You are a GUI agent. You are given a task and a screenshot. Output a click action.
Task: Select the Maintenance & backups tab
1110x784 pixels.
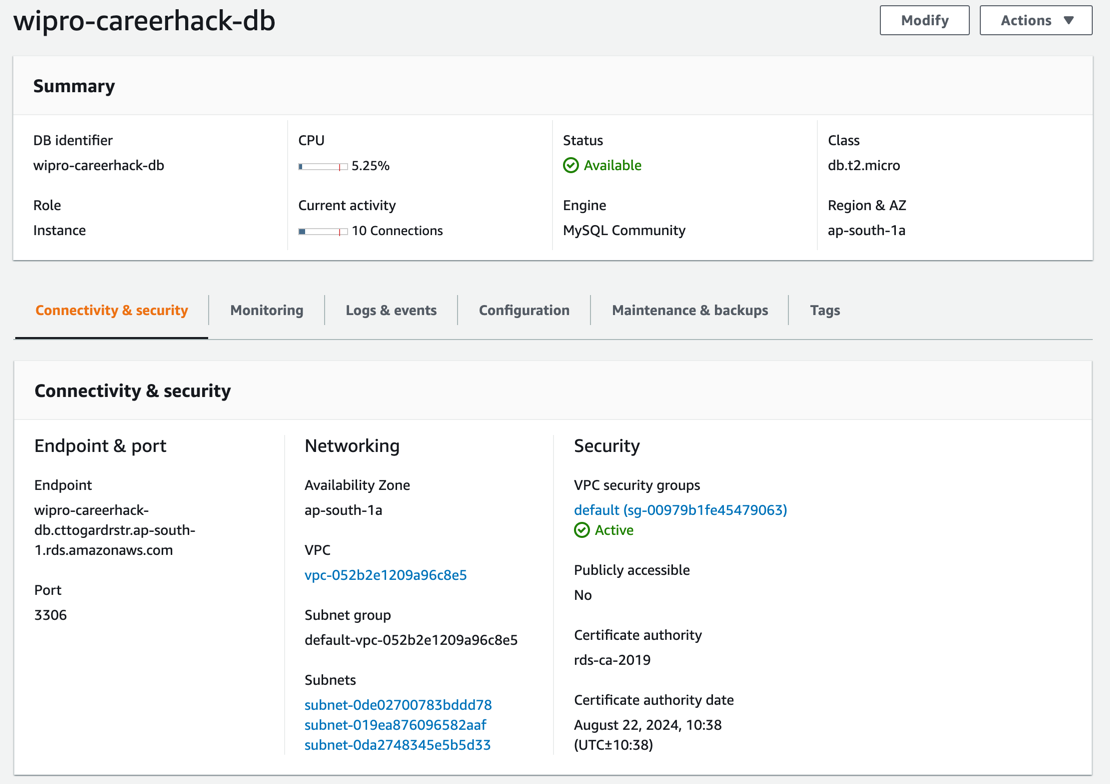click(690, 310)
